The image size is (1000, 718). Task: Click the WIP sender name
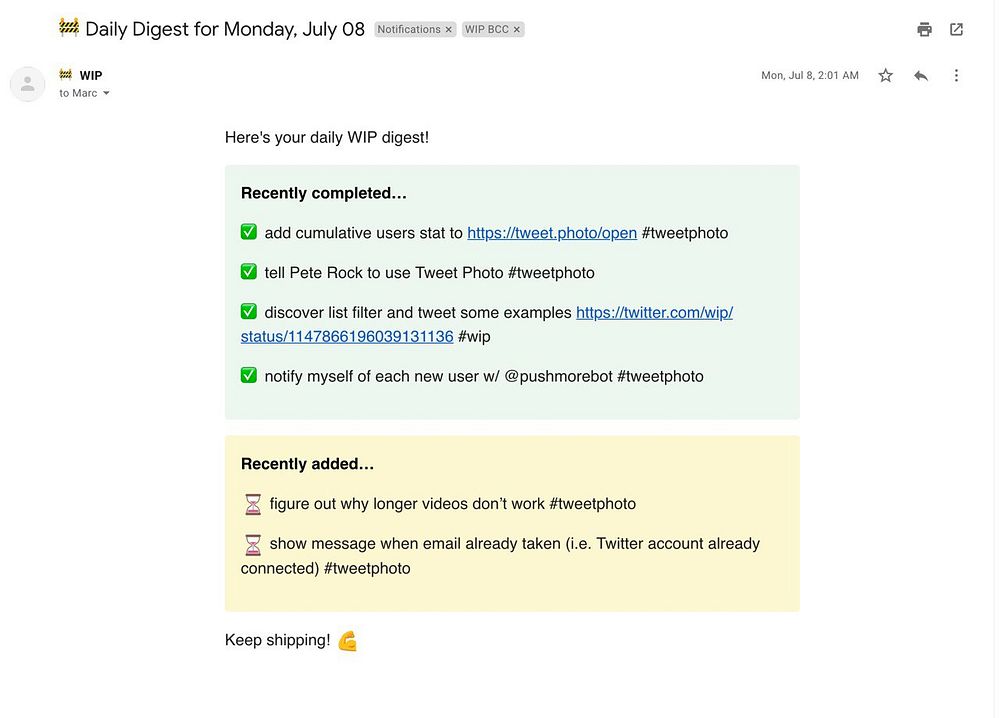[x=91, y=75]
